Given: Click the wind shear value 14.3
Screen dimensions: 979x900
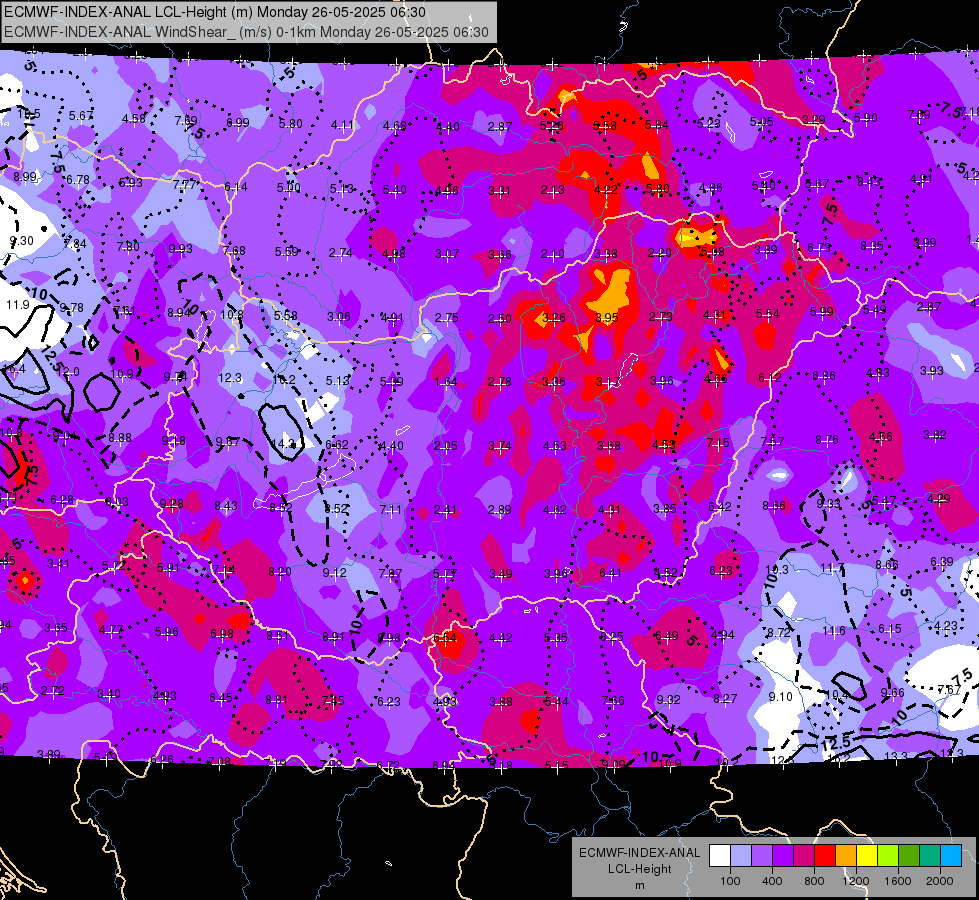Looking at the screenshot, I should click(283, 444).
